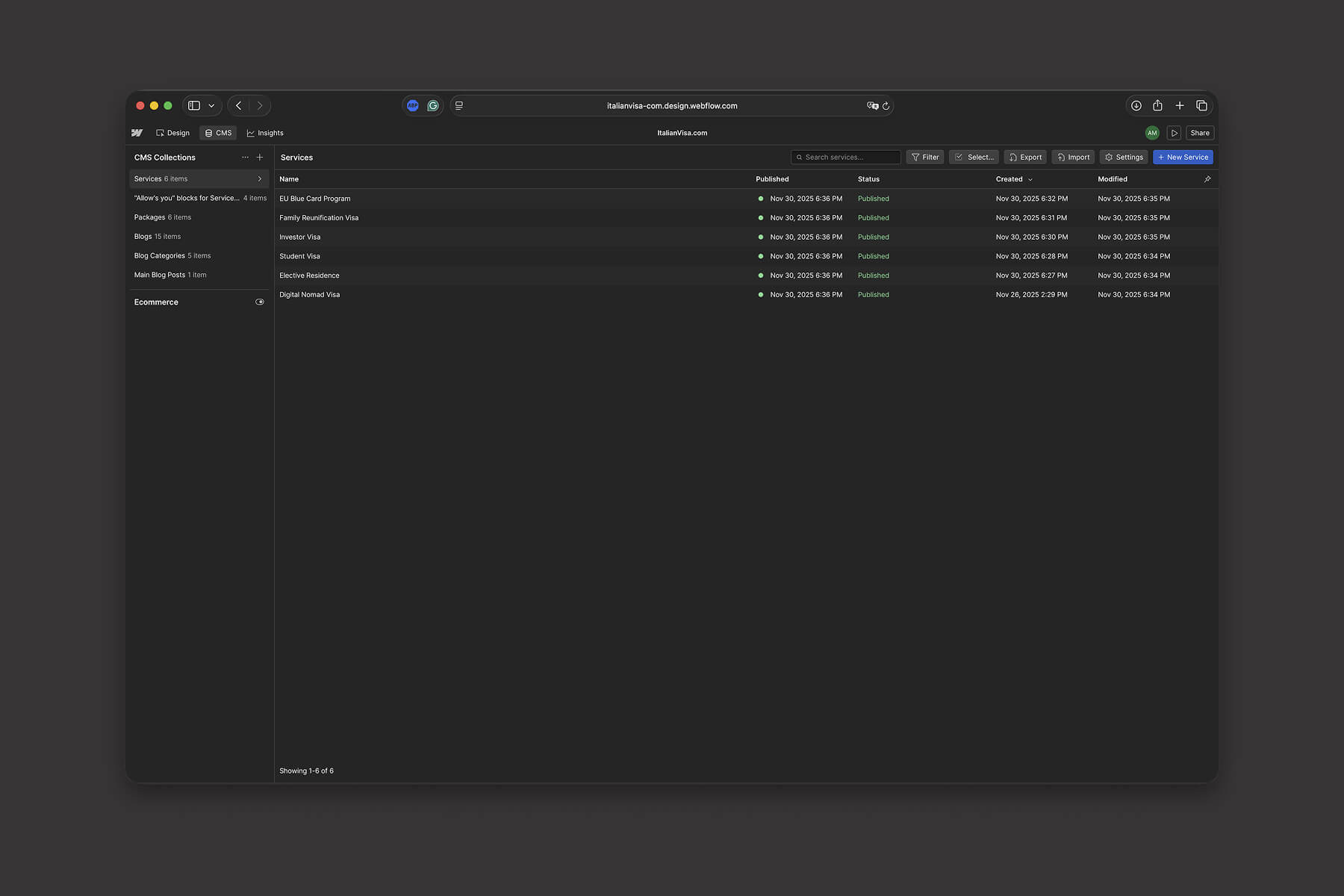The image size is (1344, 896).
Task: Click the AM user avatar
Action: (1152, 133)
